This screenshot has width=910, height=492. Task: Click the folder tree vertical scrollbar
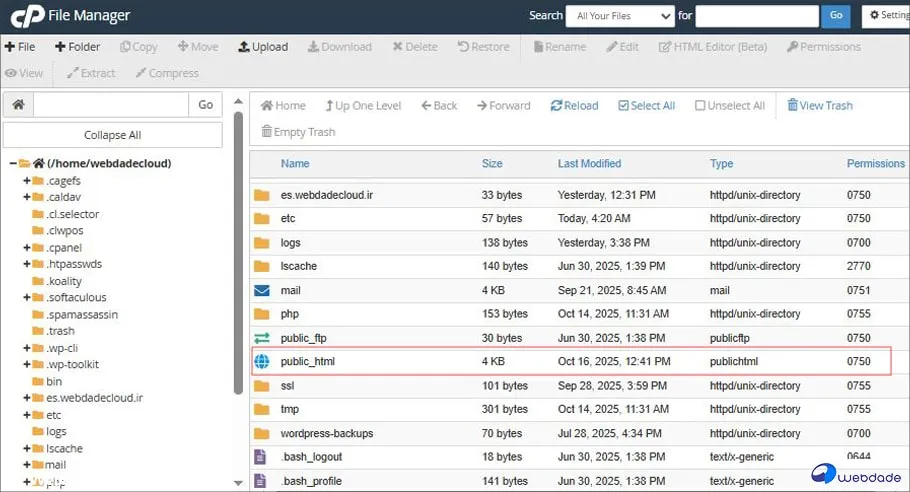[238, 250]
